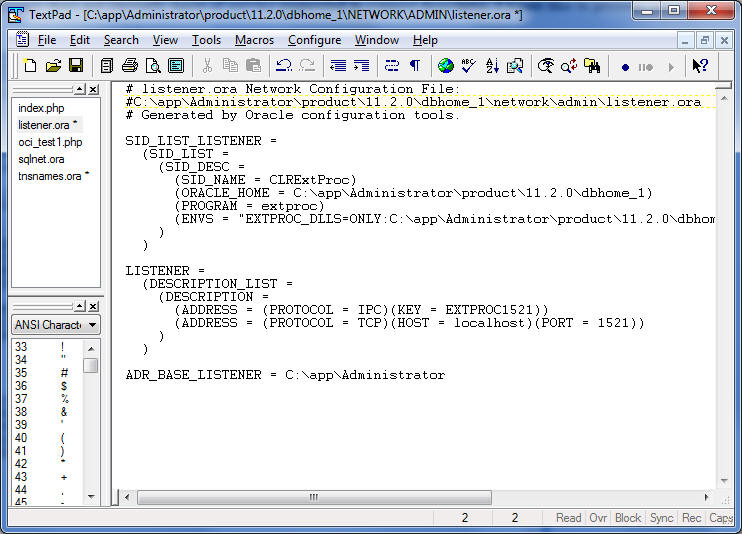Viewport: 742px width, 534px height.
Task: Click 'ADR_BASE_LISTENER' line in editor
Action: pos(285,375)
